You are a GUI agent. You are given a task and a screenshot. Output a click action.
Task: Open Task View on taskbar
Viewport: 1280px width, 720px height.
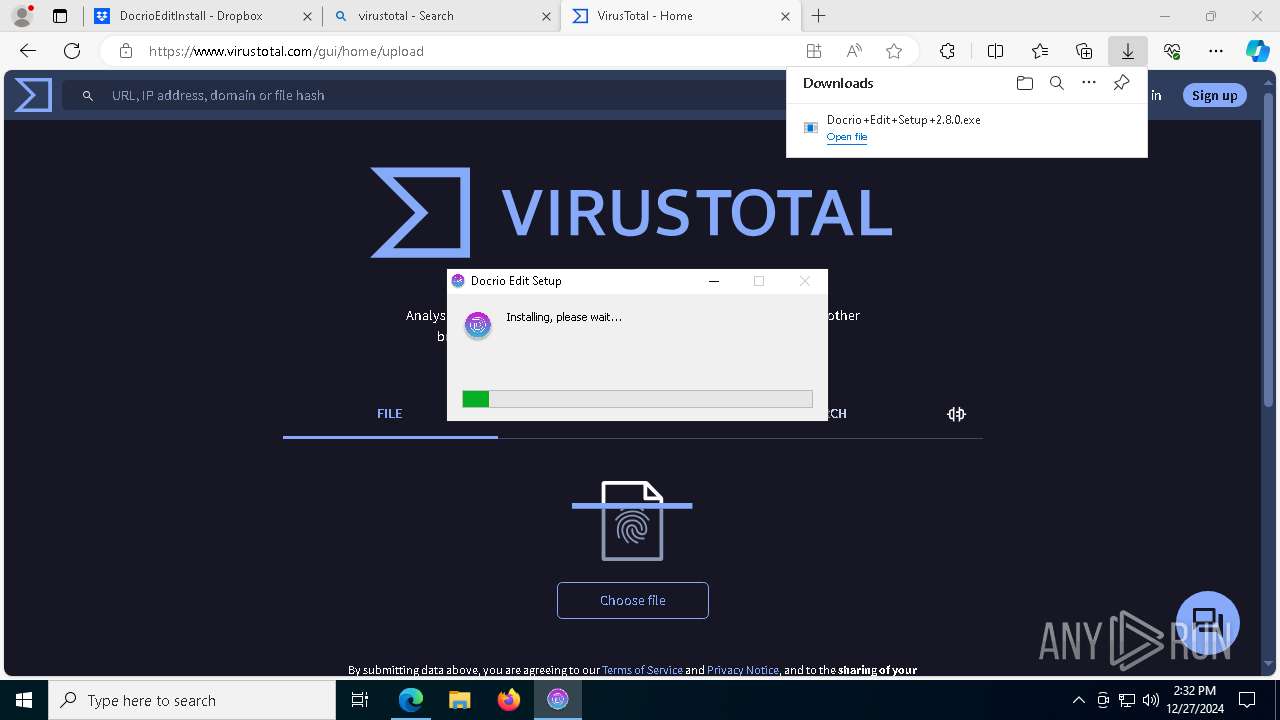[x=361, y=700]
